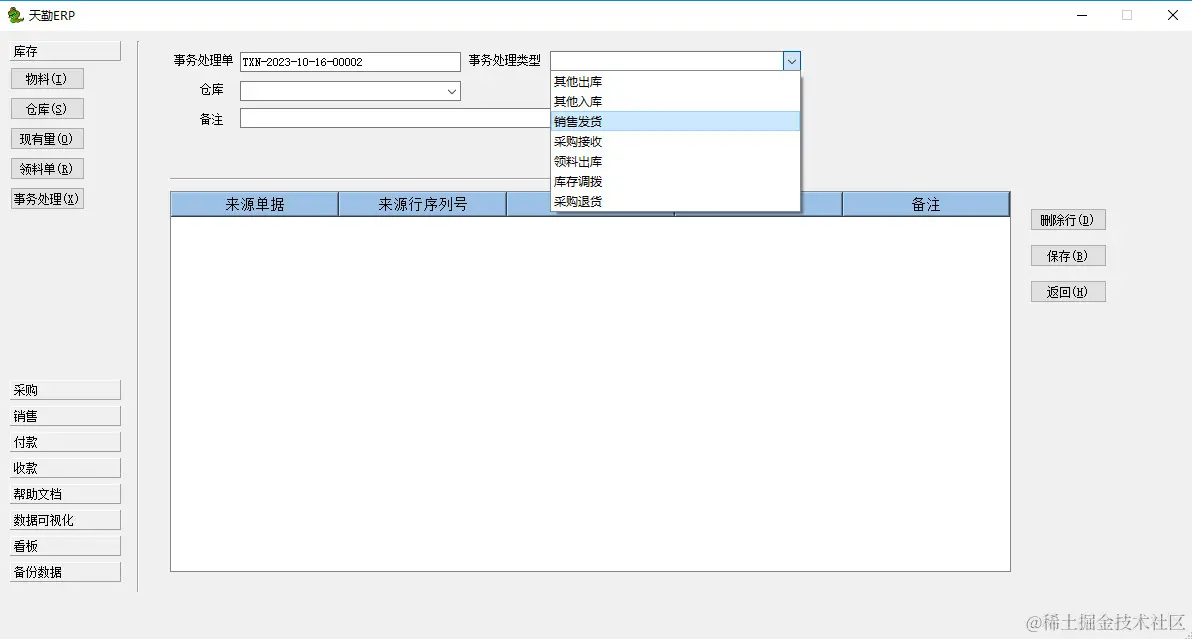Open the 采购 purchasing module
1192x639 pixels.
64,389
